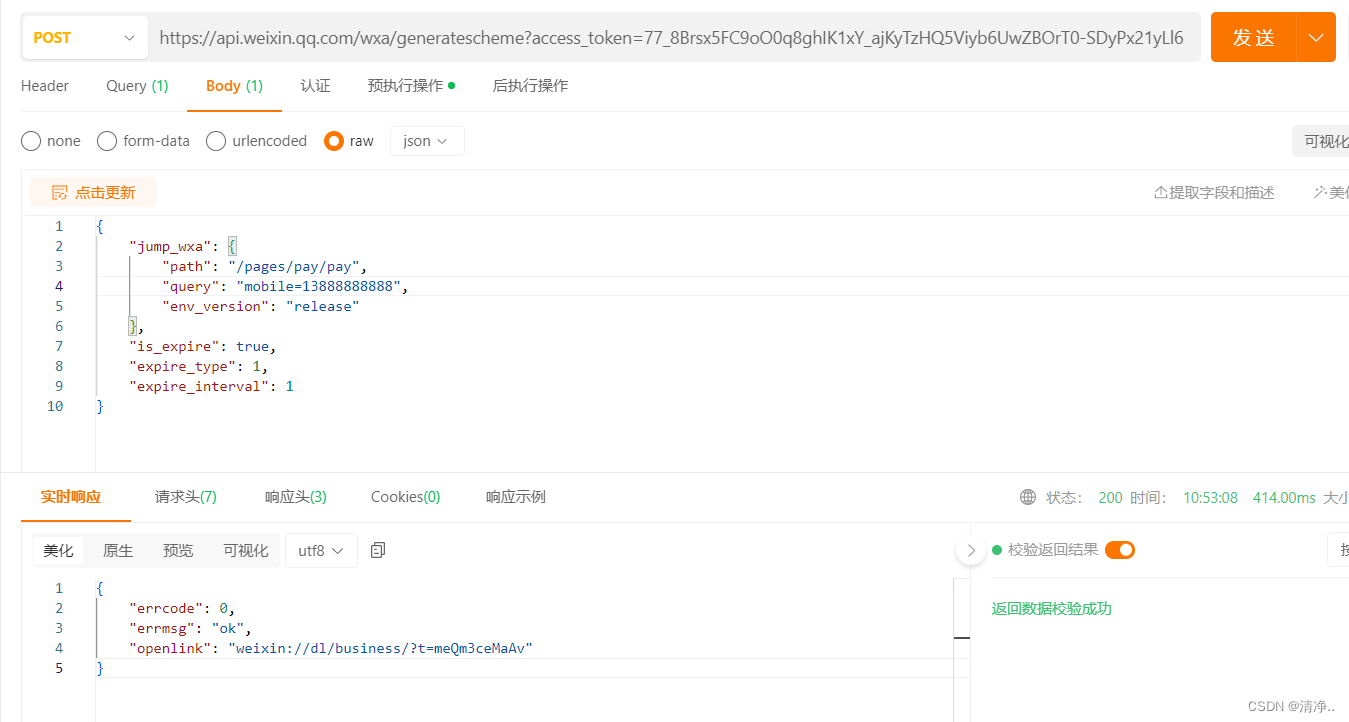Viewport: 1349px width, 722px height.
Task: Click the "path" line in the request body
Action: tap(265, 266)
